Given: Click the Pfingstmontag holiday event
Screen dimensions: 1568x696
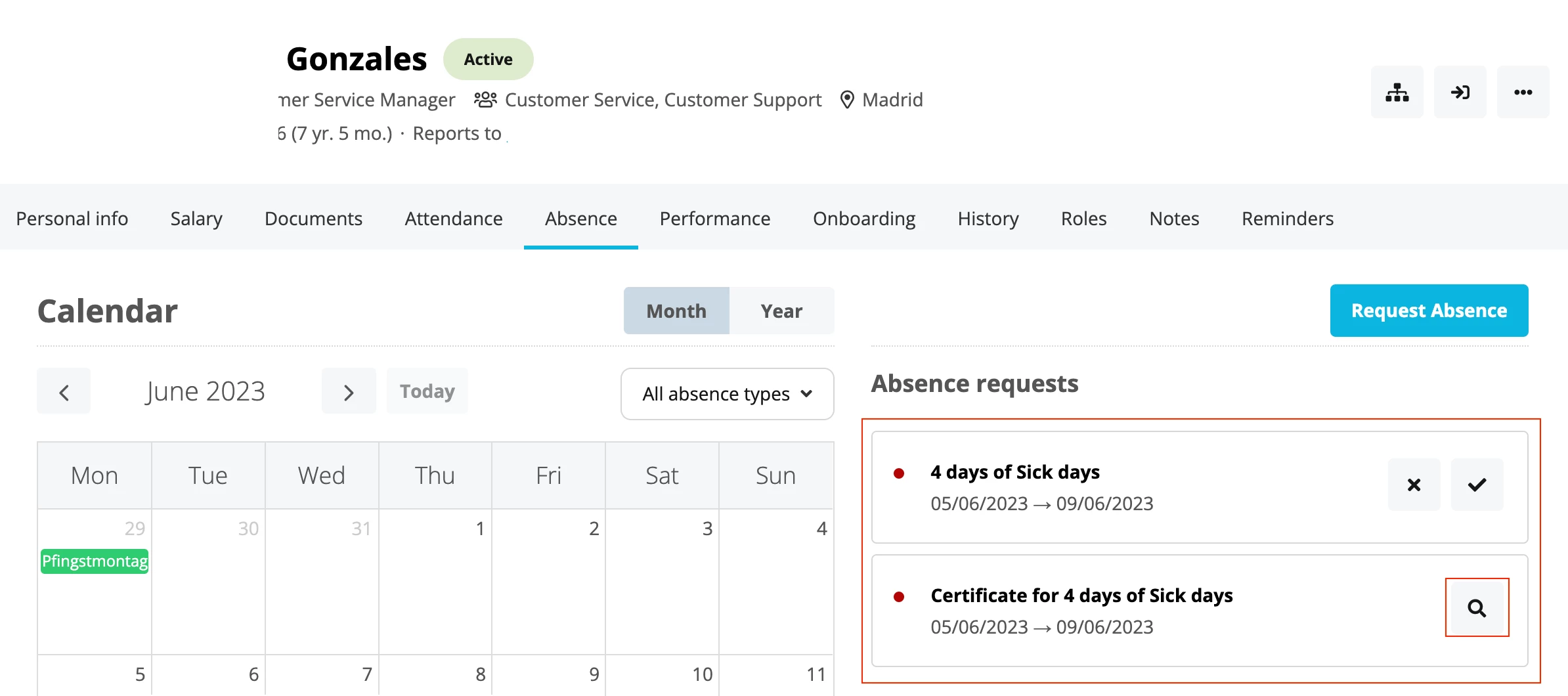Looking at the screenshot, I should click(95, 561).
